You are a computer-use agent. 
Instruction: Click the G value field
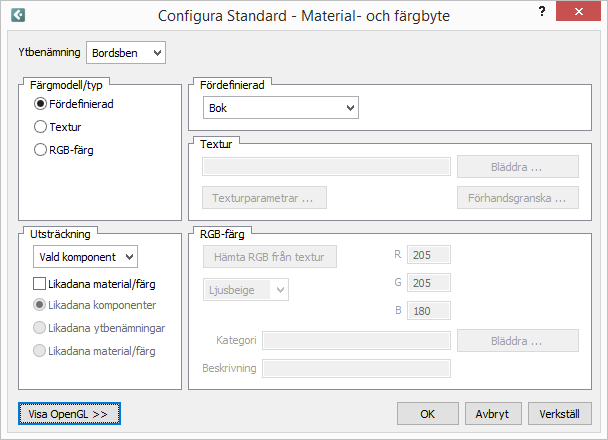[x=430, y=283]
